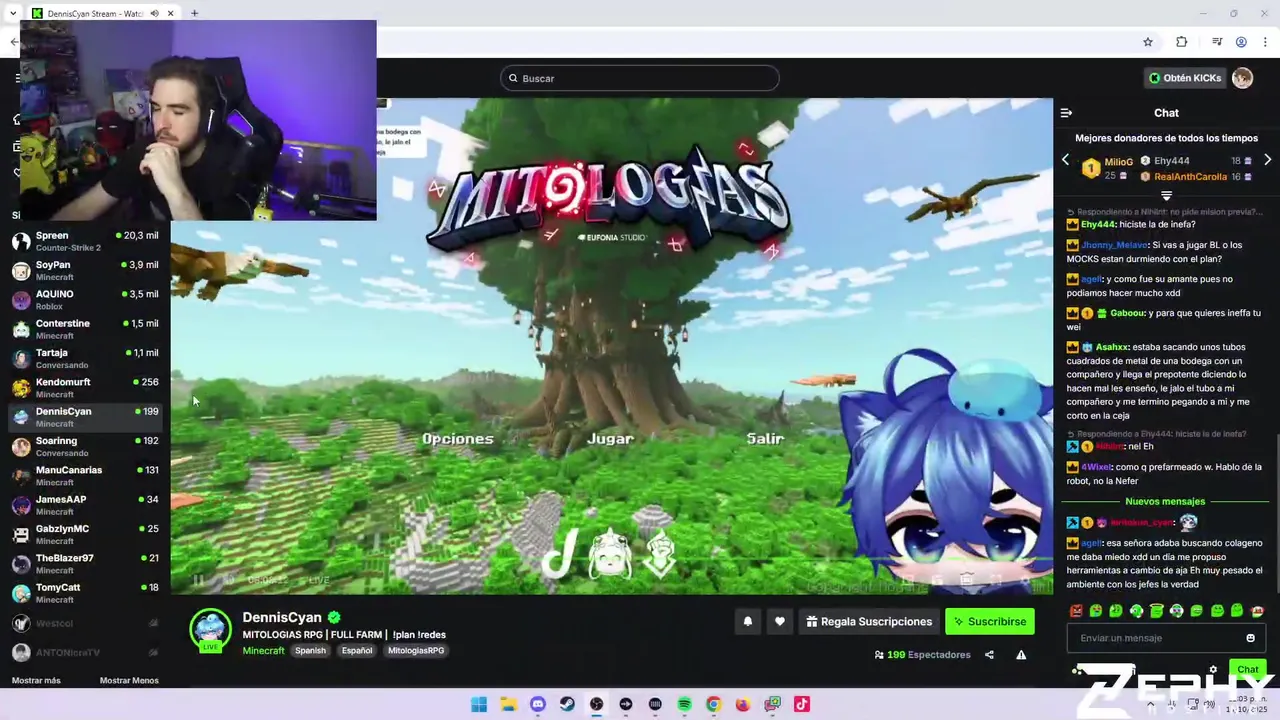Open chat settings gear icon
The height and width of the screenshot is (720, 1280).
1213,669
